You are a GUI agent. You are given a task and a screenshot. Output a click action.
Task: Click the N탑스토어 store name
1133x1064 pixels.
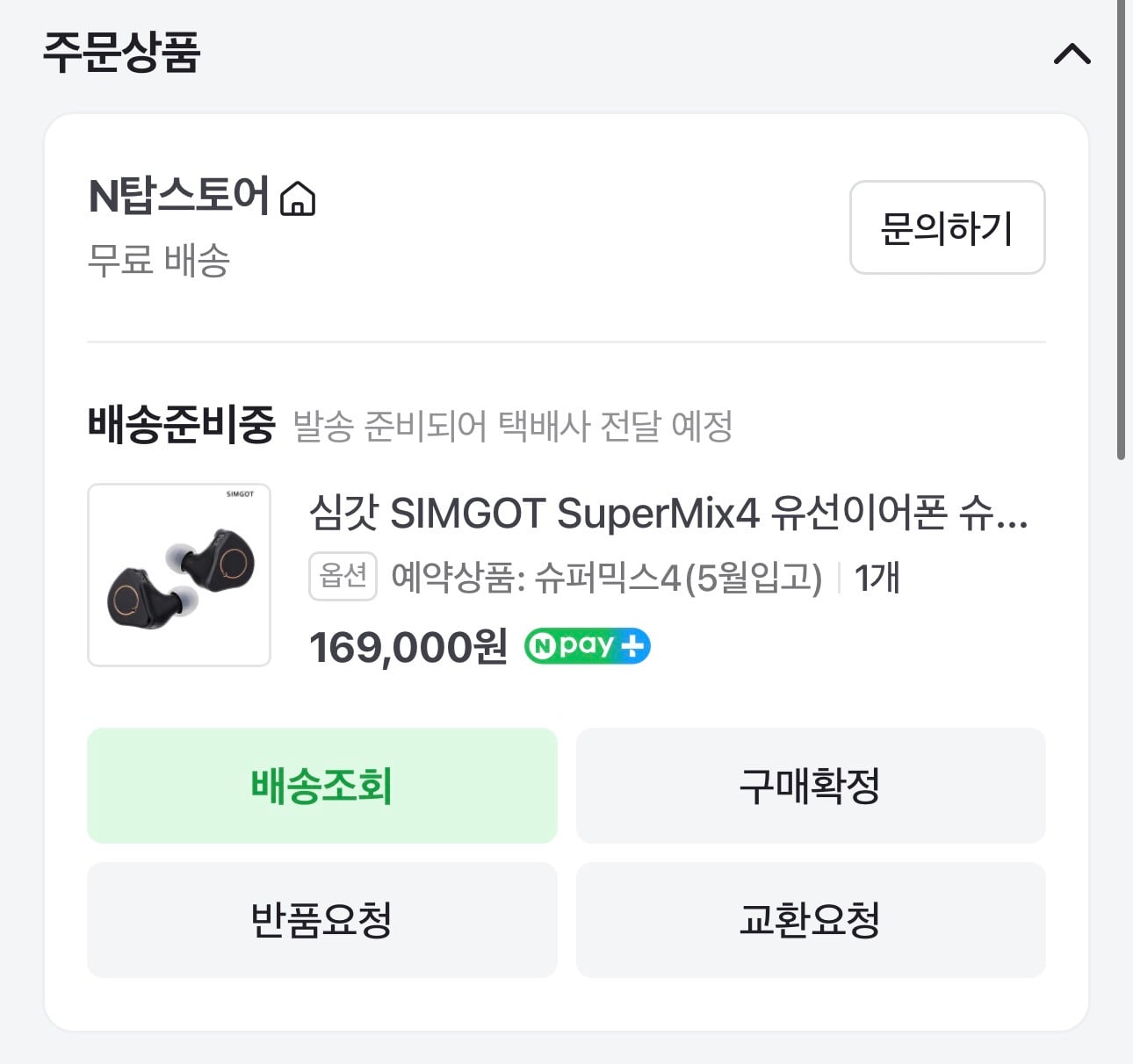178,196
